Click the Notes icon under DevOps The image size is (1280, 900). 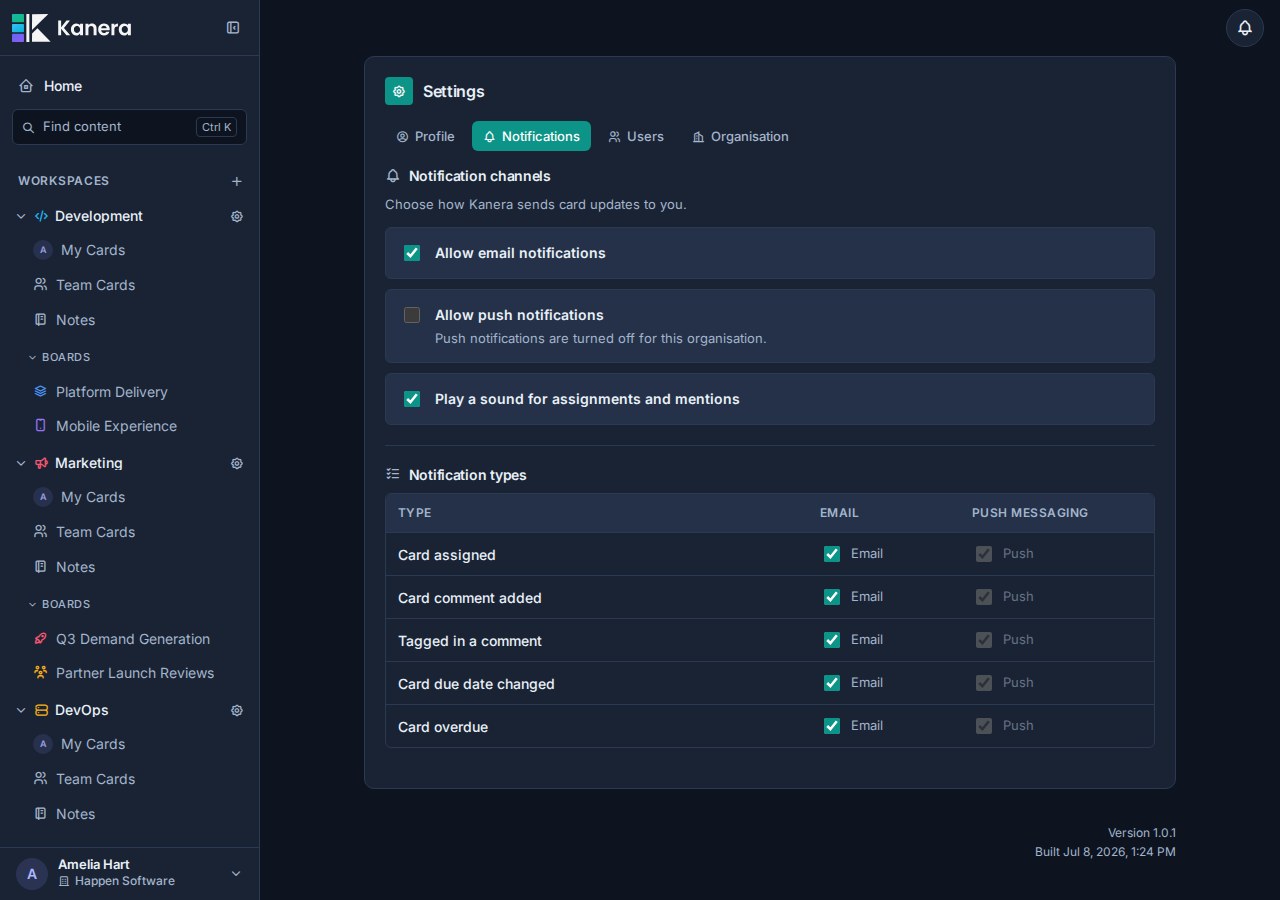40,814
